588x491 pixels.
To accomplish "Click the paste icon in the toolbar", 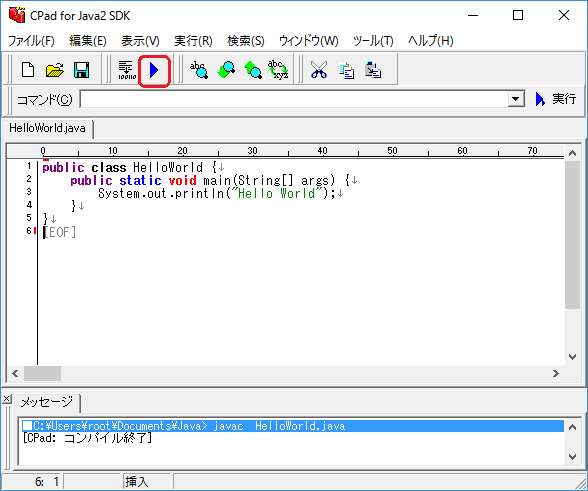I will (373, 70).
